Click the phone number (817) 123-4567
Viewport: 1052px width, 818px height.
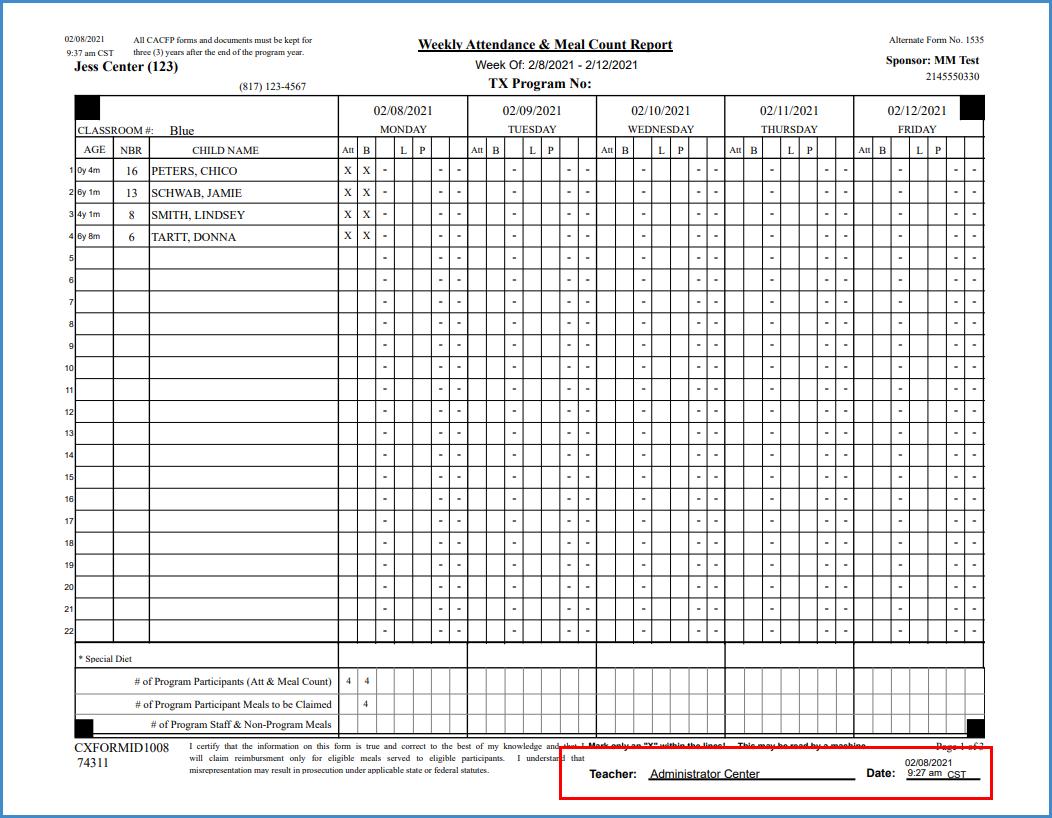[x=272, y=87]
